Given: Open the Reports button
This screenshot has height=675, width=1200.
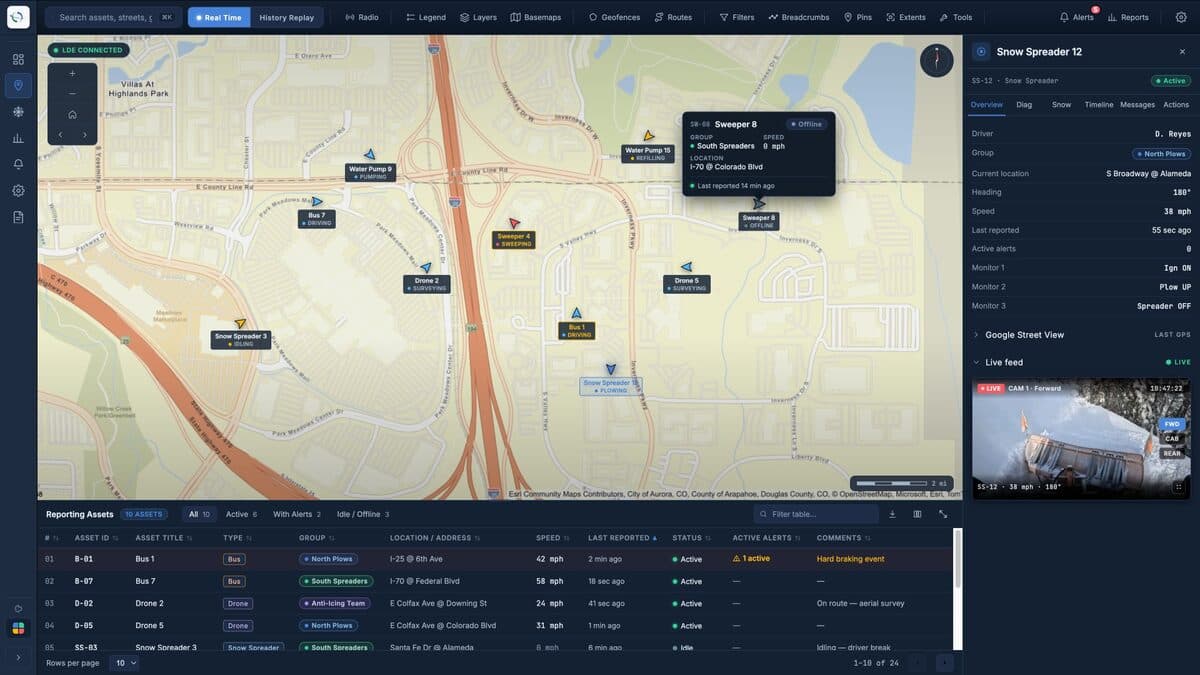Looking at the screenshot, I should (1128, 17).
